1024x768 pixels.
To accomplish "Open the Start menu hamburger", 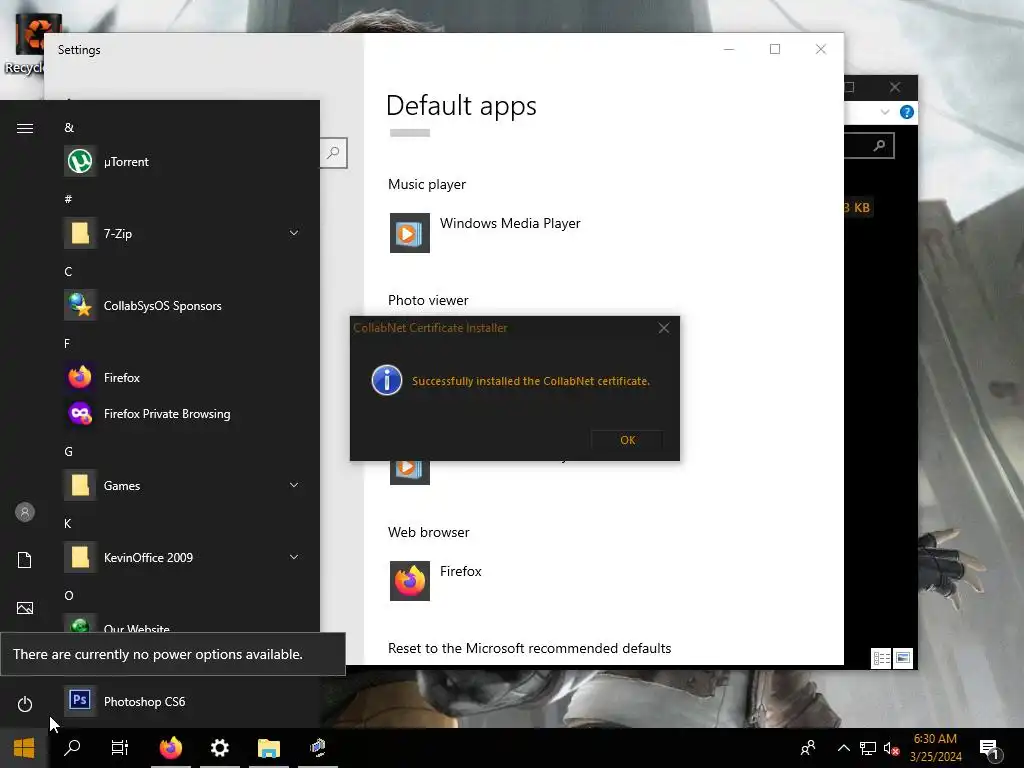I will (x=25, y=128).
